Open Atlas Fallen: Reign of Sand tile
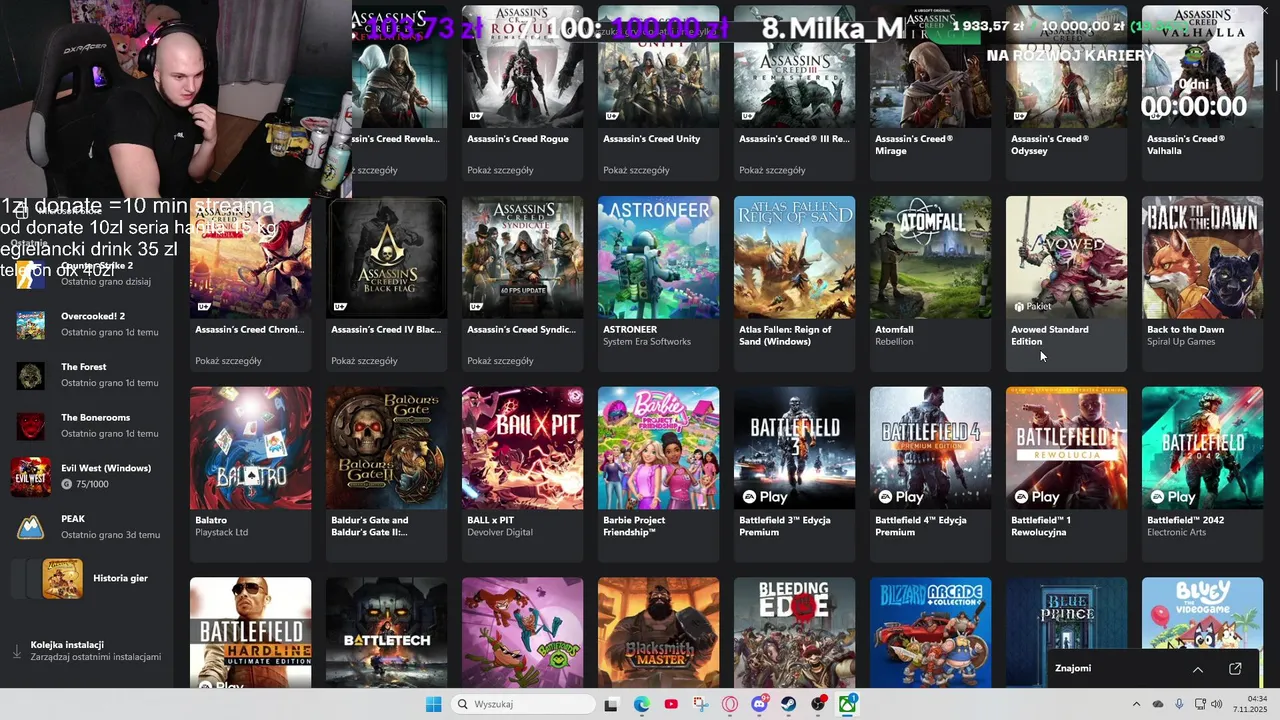Image resolution: width=1280 pixels, height=720 pixels. pyautogui.click(x=794, y=284)
